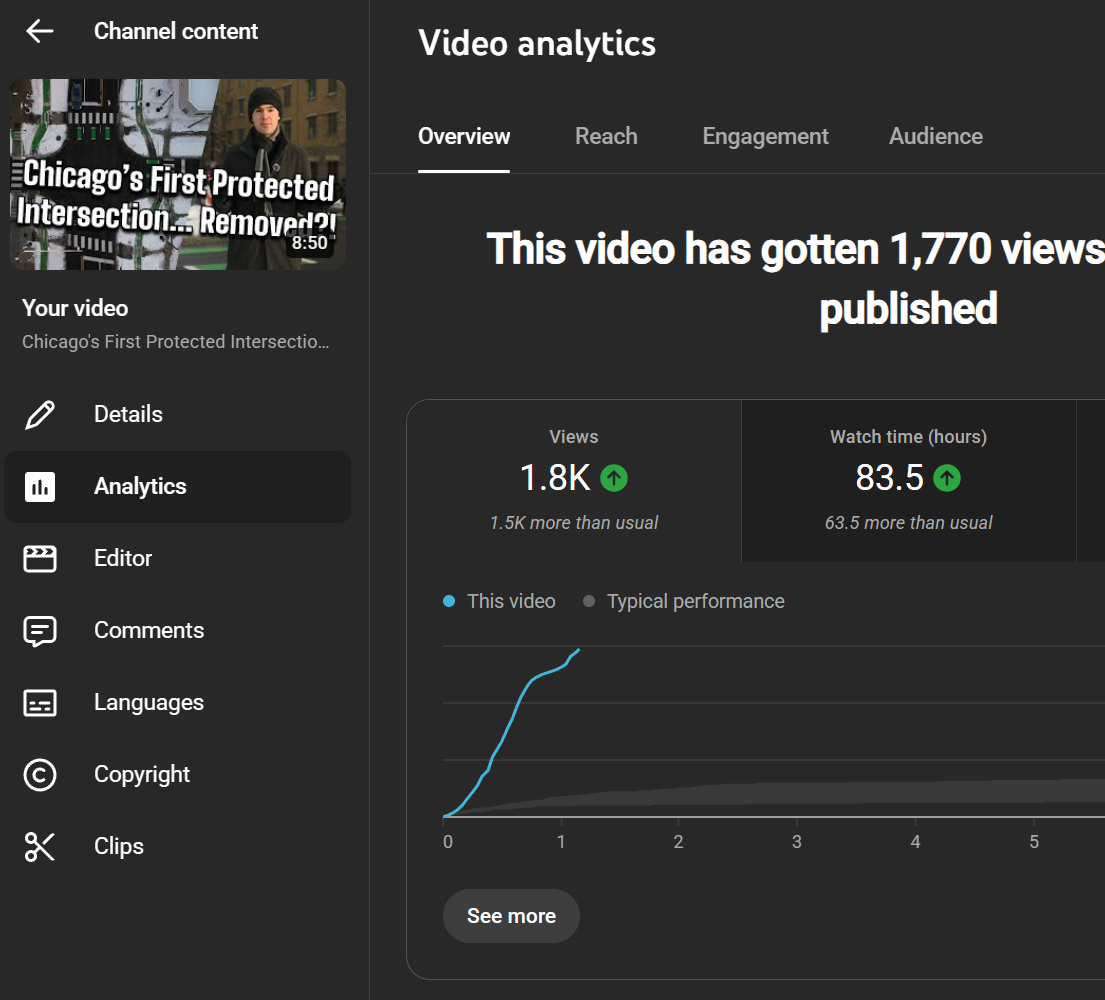Open the Engagement tab
The image size is (1105, 1000).
point(765,137)
